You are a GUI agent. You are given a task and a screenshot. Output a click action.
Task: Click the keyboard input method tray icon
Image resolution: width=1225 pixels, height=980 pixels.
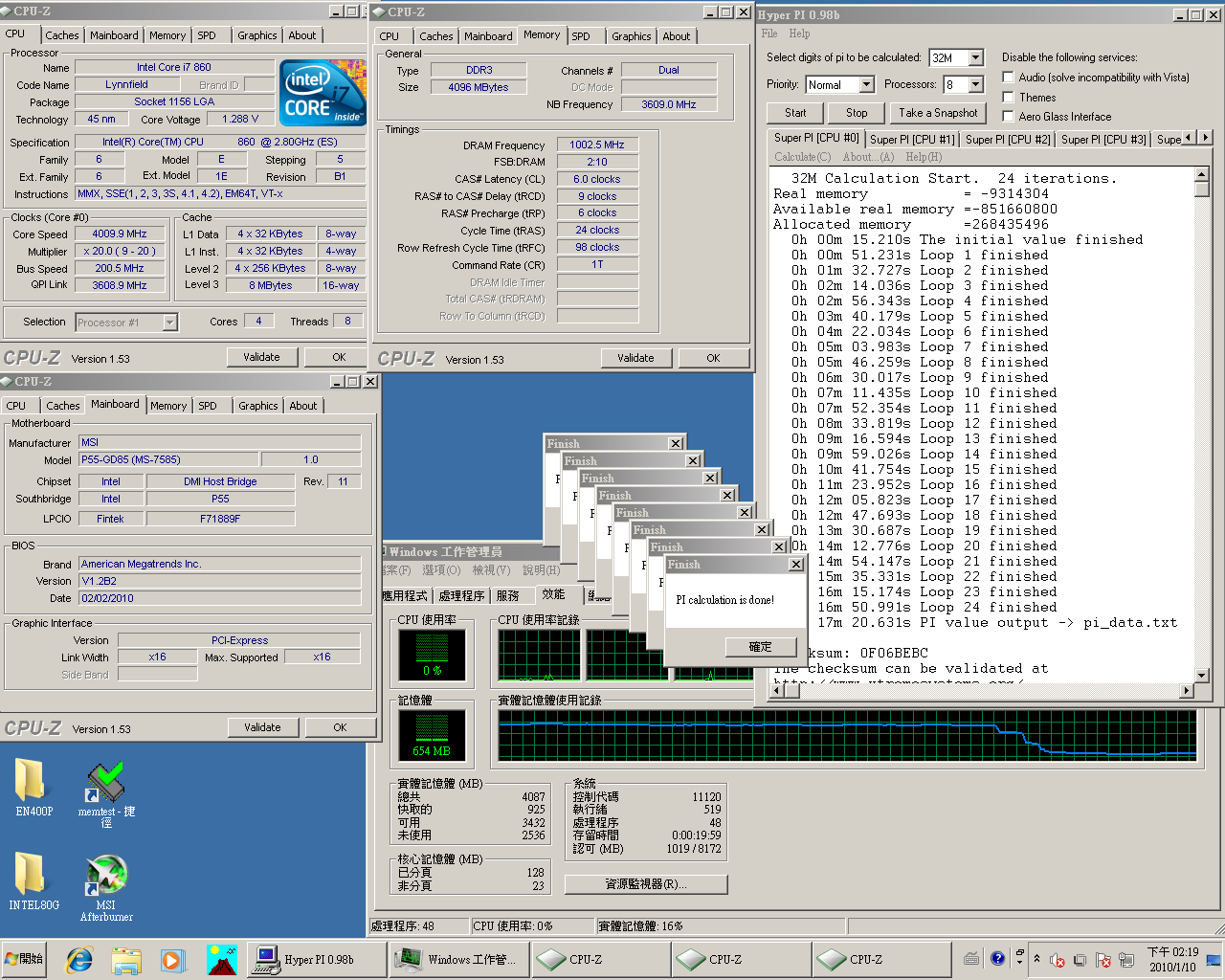[971, 958]
